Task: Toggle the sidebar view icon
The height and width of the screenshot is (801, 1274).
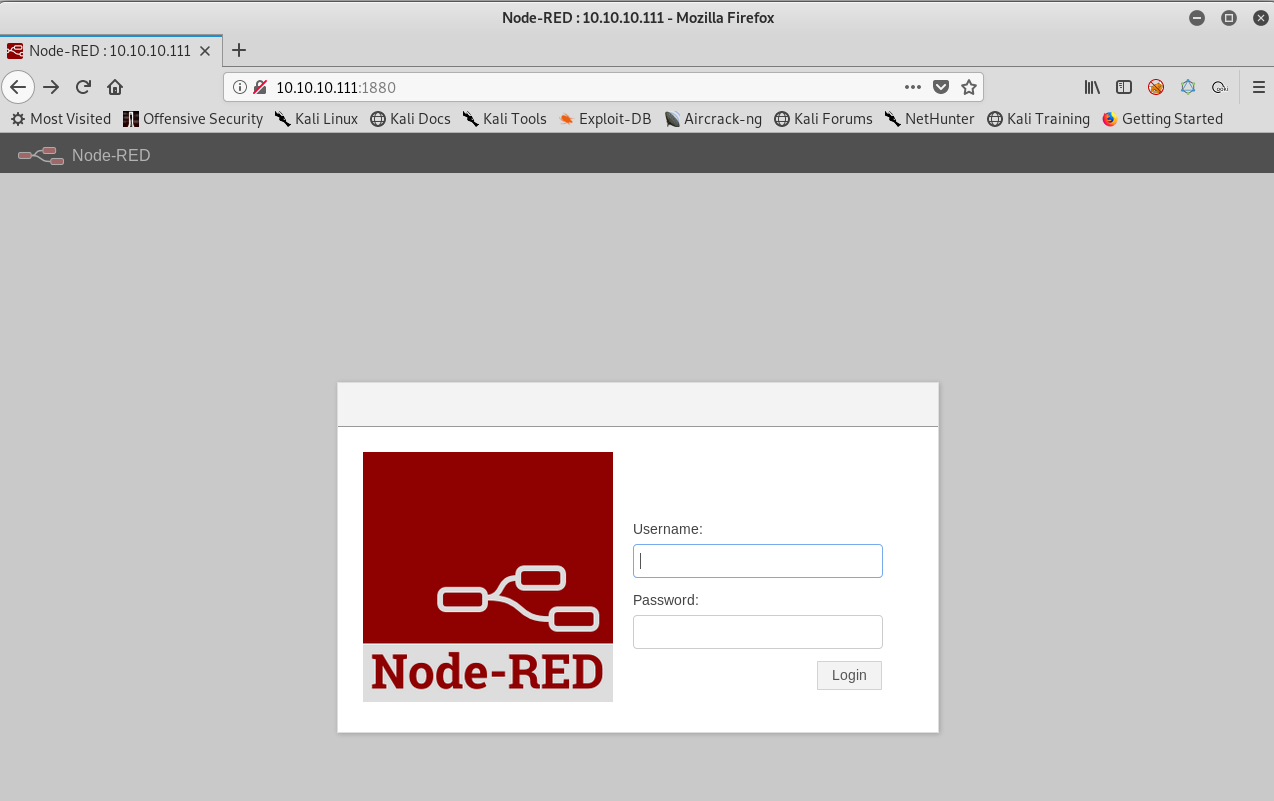Action: pyautogui.click(x=1124, y=87)
